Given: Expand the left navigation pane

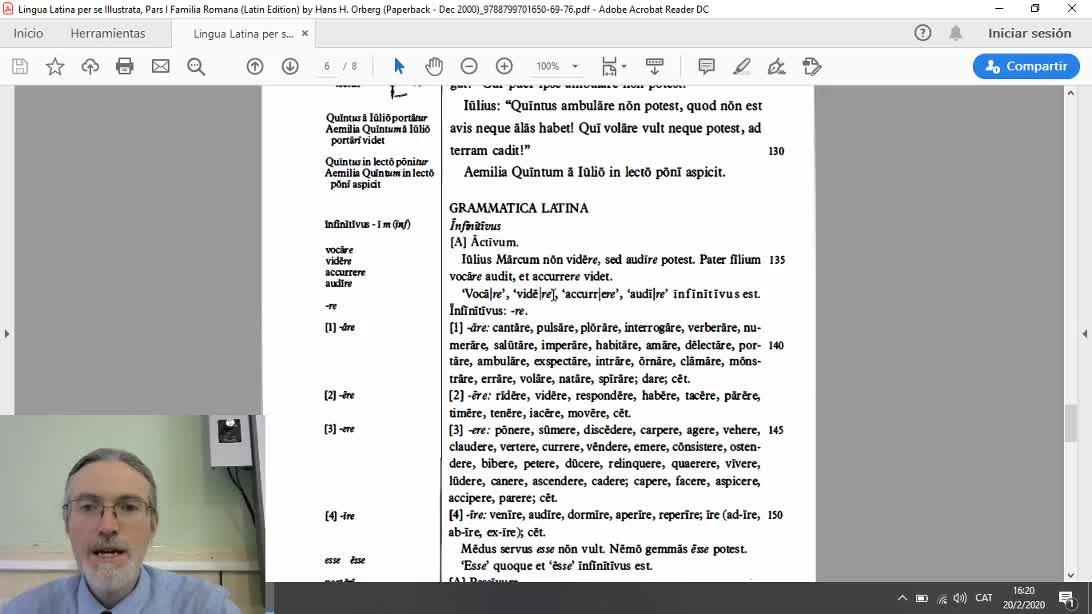Looking at the screenshot, I should pos(7,333).
